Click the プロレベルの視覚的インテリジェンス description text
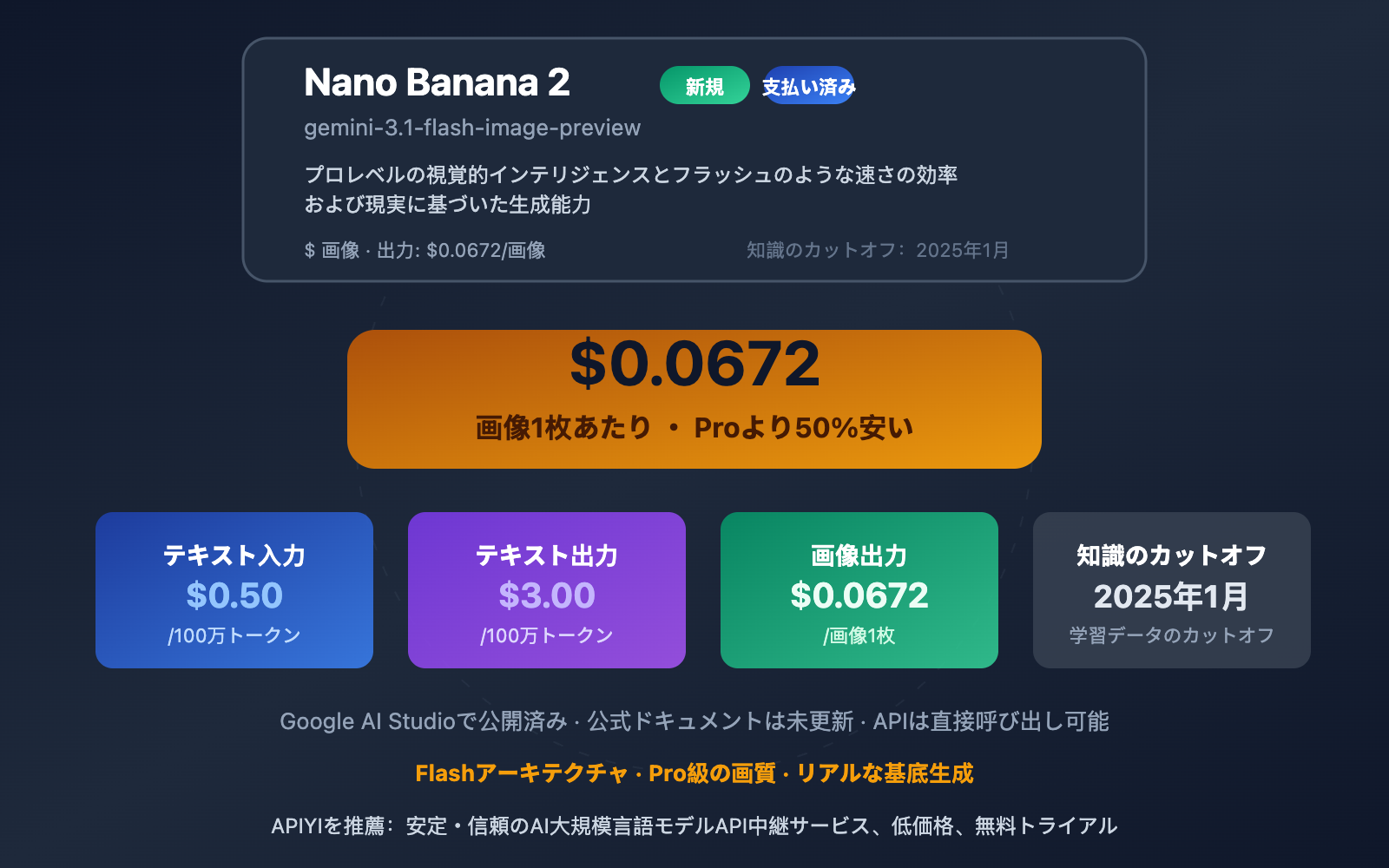Screen dimensions: 1389x868 click(x=630, y=189)
